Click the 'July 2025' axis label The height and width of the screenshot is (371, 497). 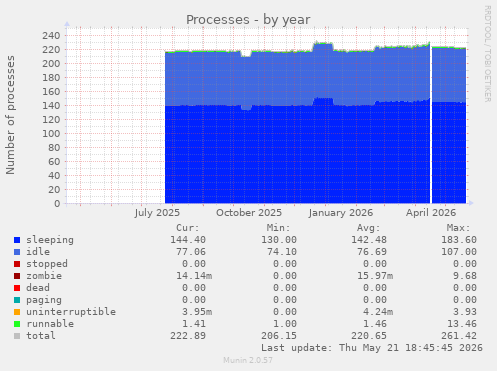coord(157,213)
